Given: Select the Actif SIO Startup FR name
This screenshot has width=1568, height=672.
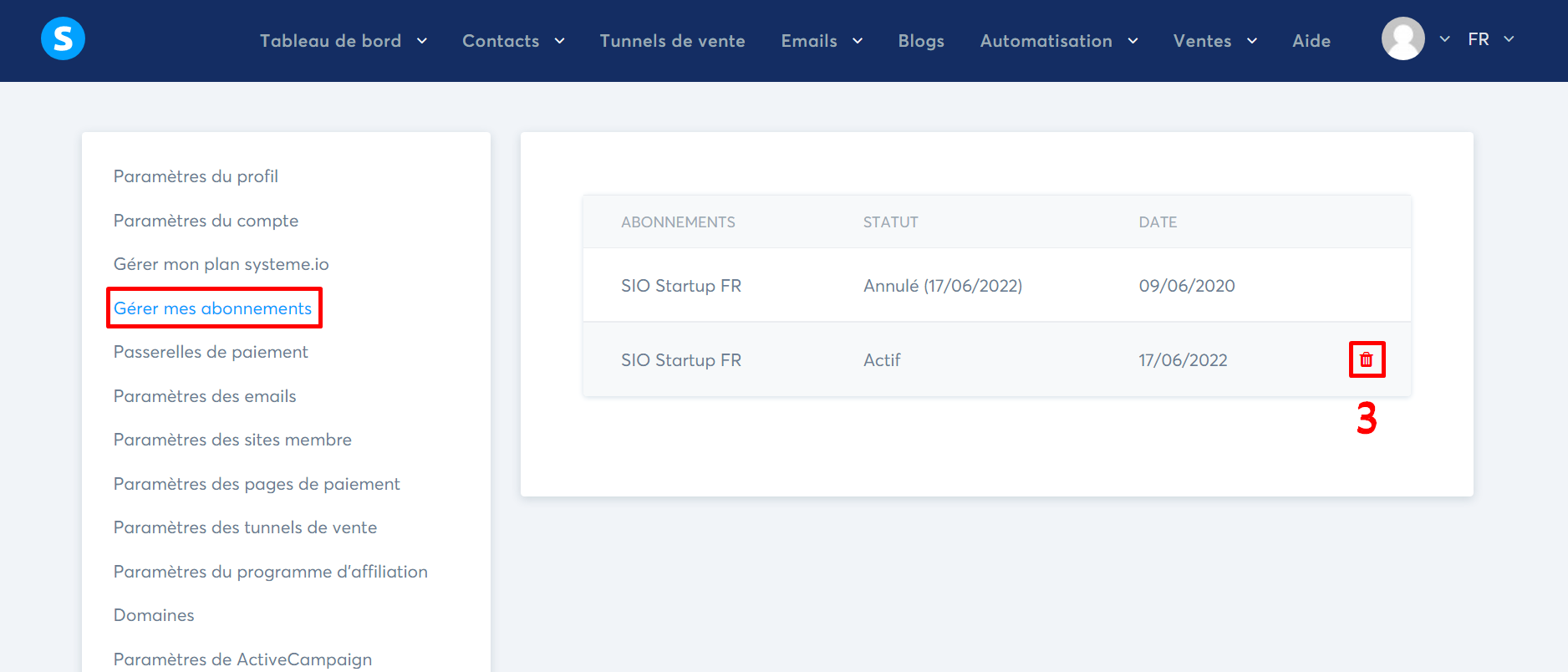Looking at the screenshot, I should click(x=681, y=360).
